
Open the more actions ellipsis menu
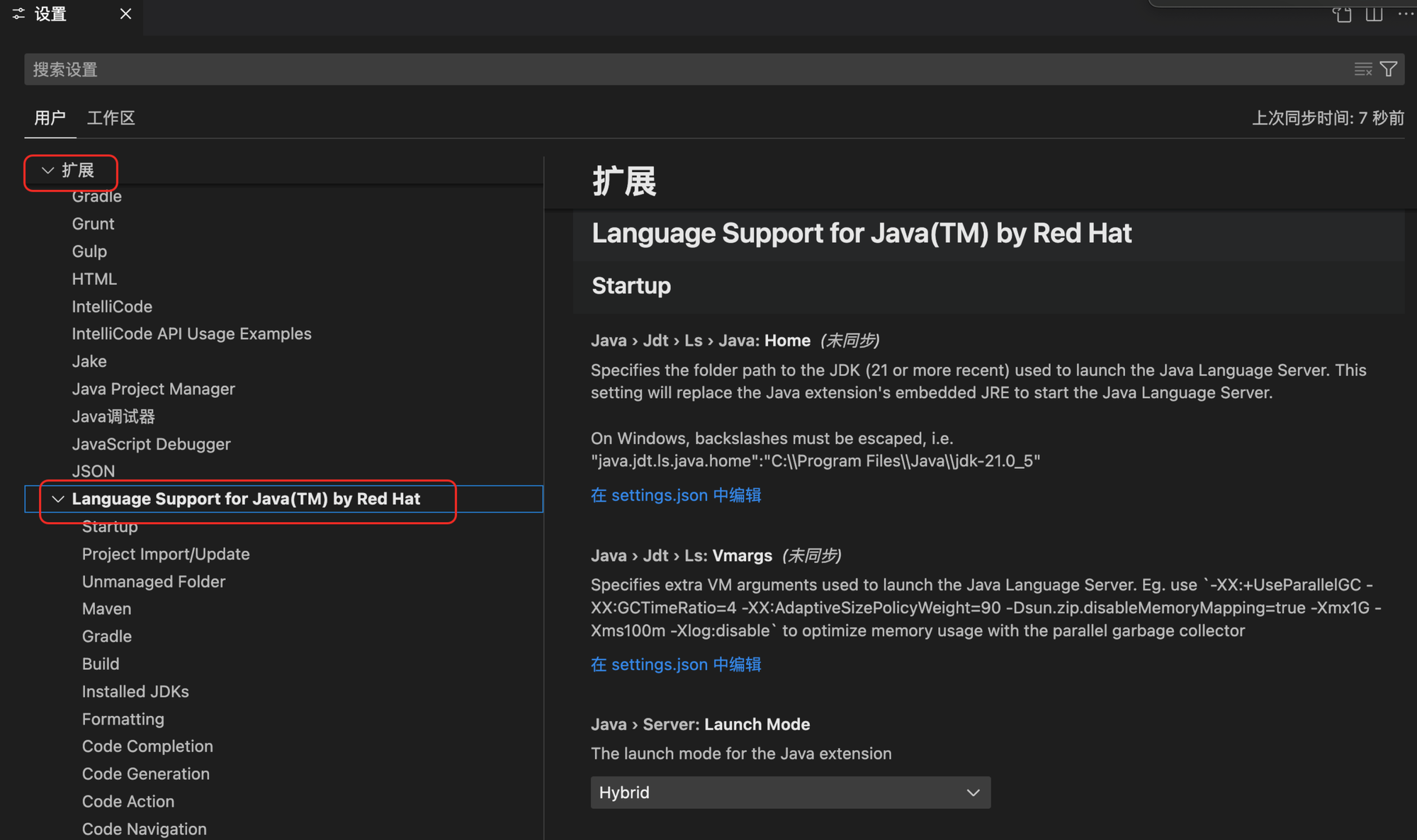1405,14
